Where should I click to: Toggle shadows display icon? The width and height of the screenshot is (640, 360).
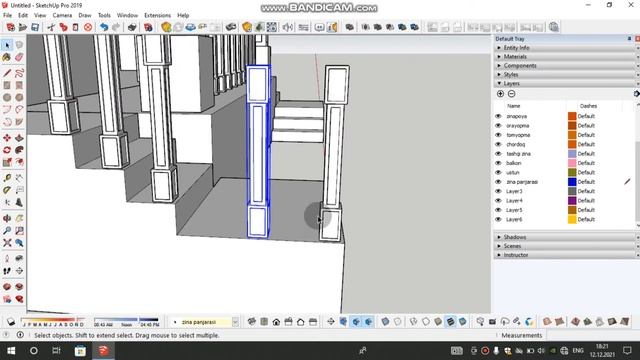(x=11, y=322)
